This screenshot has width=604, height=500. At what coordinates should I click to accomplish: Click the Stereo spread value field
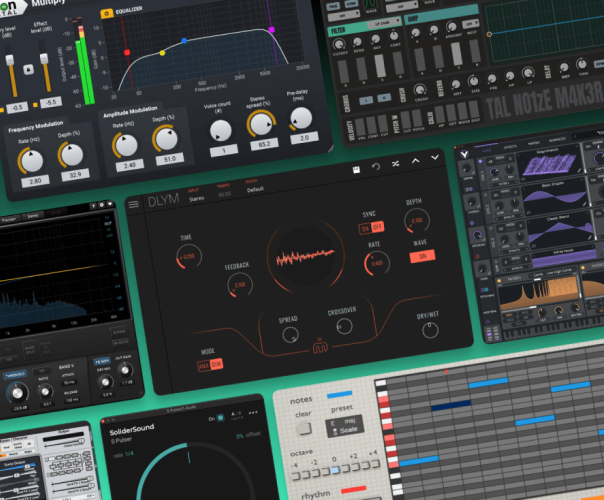click(267, 144)
